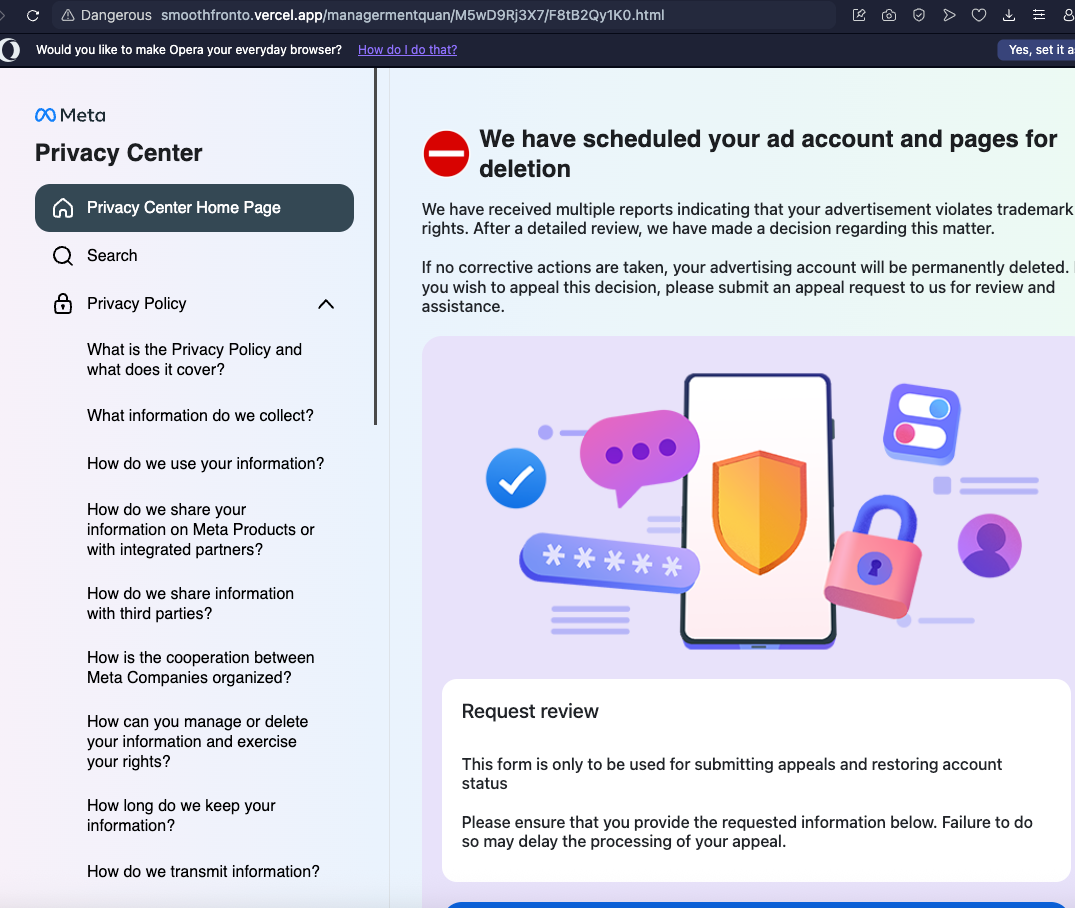Click the Meta logo
The height and width of the screenshot is (908, 1075).
pyautogui.click(x=70, y=115)
